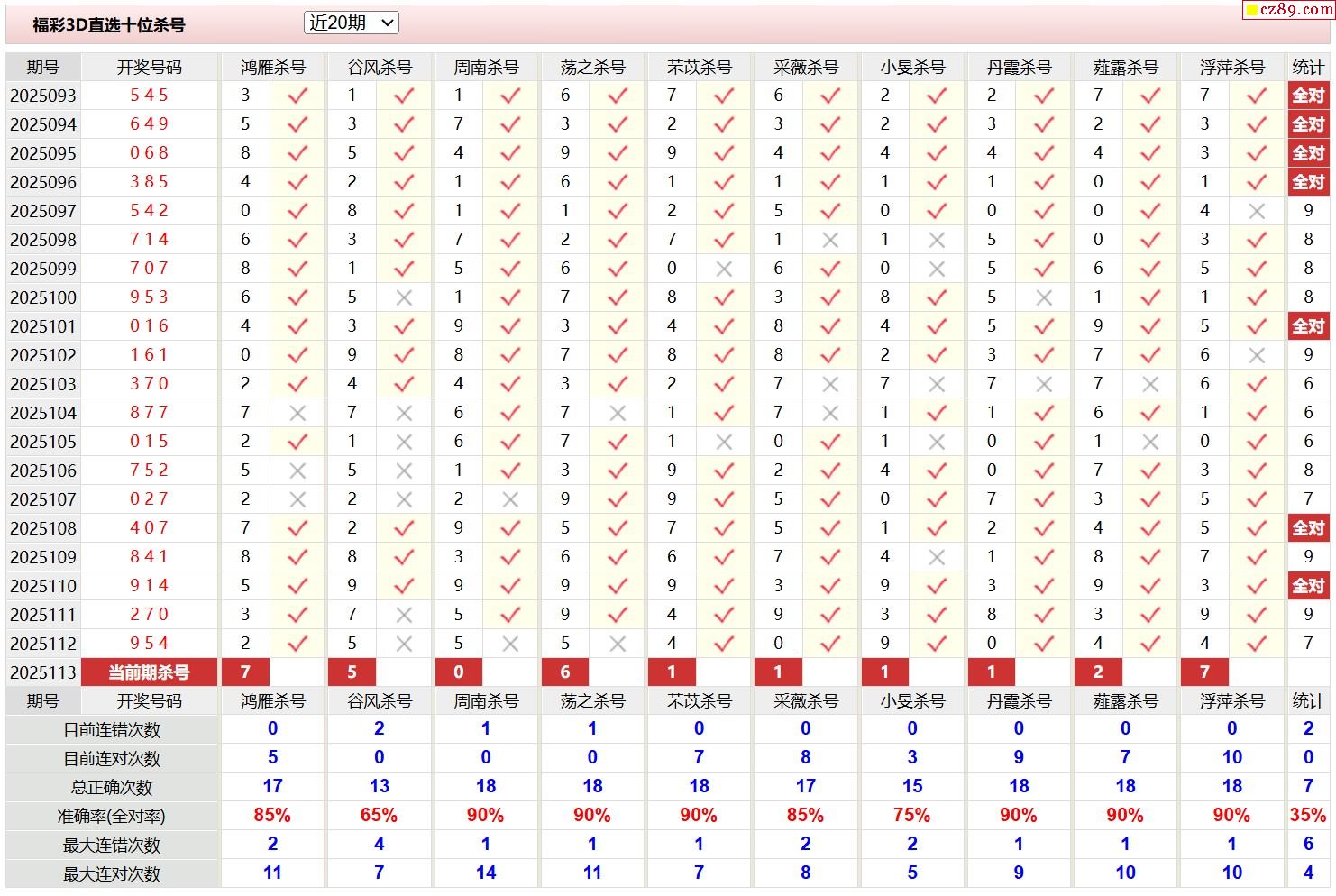Click the top 统计 column header
The height and width of the screenshot is (896, 1336).
click(x=1308, y=68)
